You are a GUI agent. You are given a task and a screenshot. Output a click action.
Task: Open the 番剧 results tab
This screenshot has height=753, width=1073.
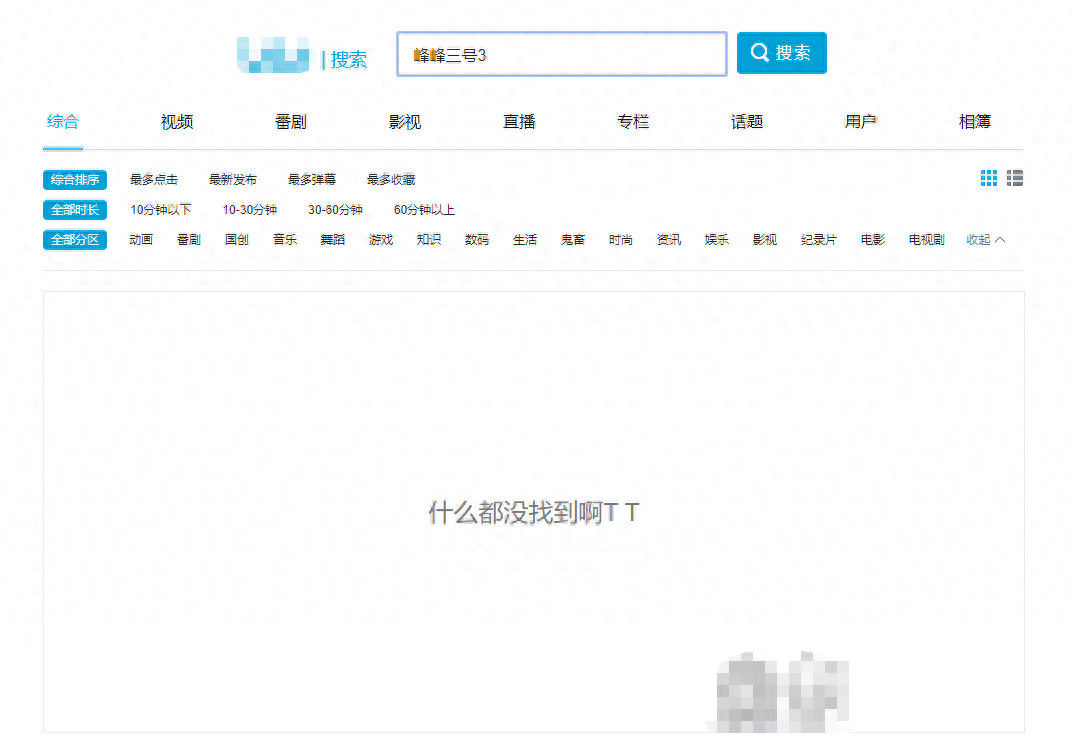click(x=291, y=122)
